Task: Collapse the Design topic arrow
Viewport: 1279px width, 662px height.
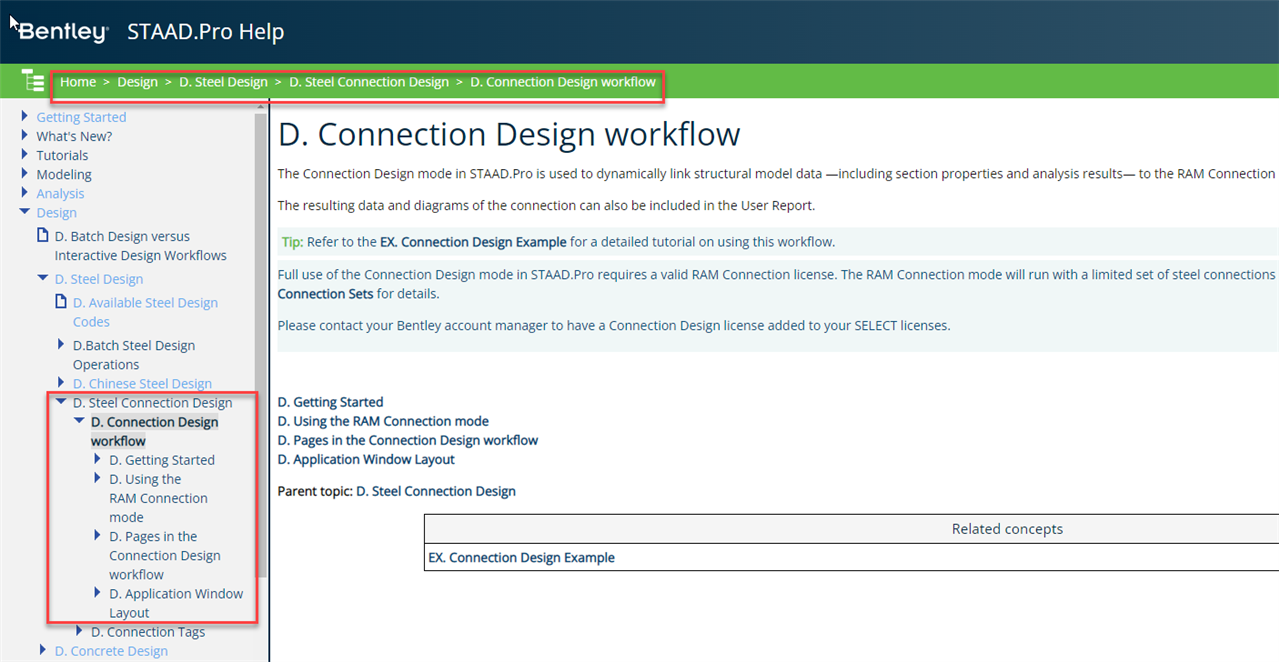Action: click(x=25, y=212)
